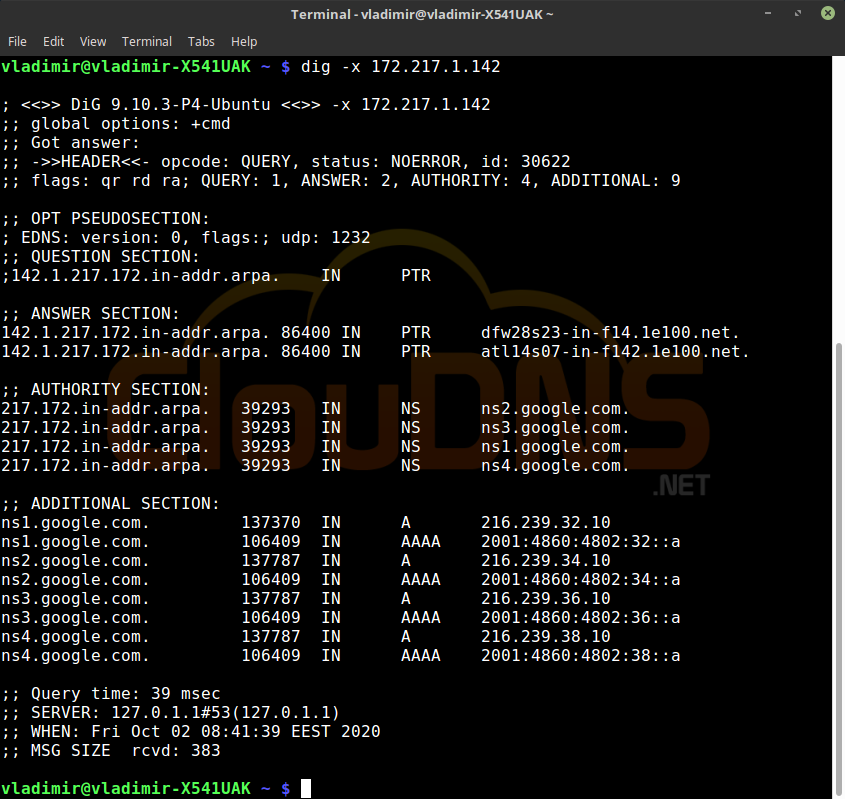Click 'ns3.google.com.' in authority section
This screenshot has width=845, height=799.
coord(555,427)
